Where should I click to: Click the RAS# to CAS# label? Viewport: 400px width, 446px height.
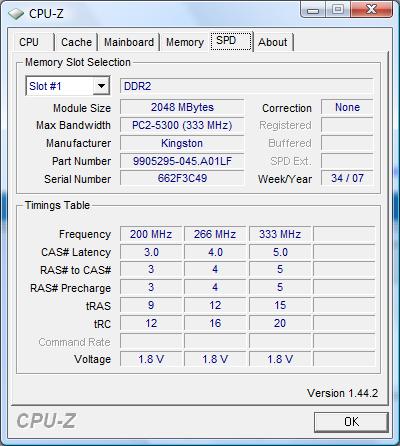point(75,270)
